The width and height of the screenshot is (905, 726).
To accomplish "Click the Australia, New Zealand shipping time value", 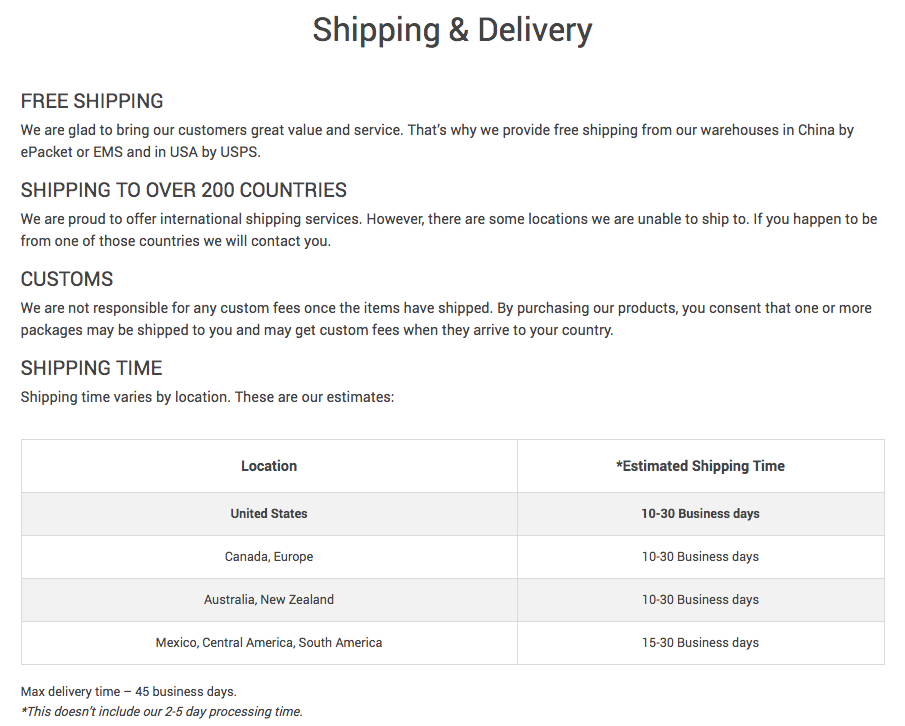I will pyautogui.click(x=700, y=600).
